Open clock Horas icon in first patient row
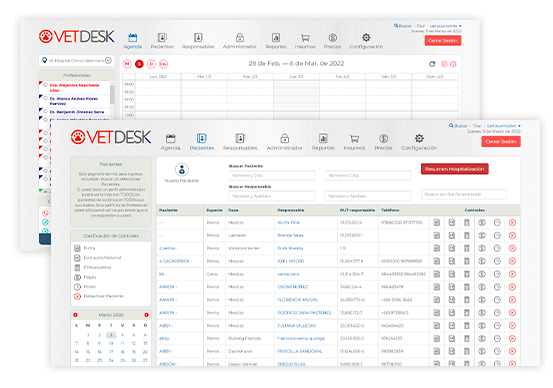 497,223
